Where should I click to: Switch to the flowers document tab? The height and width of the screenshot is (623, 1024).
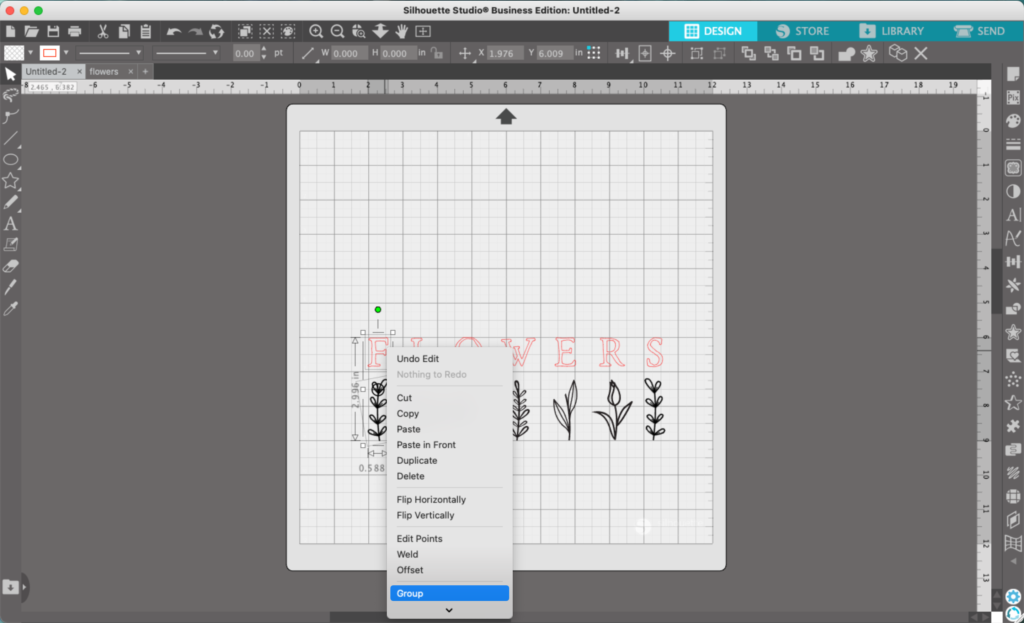click(104, 71)
